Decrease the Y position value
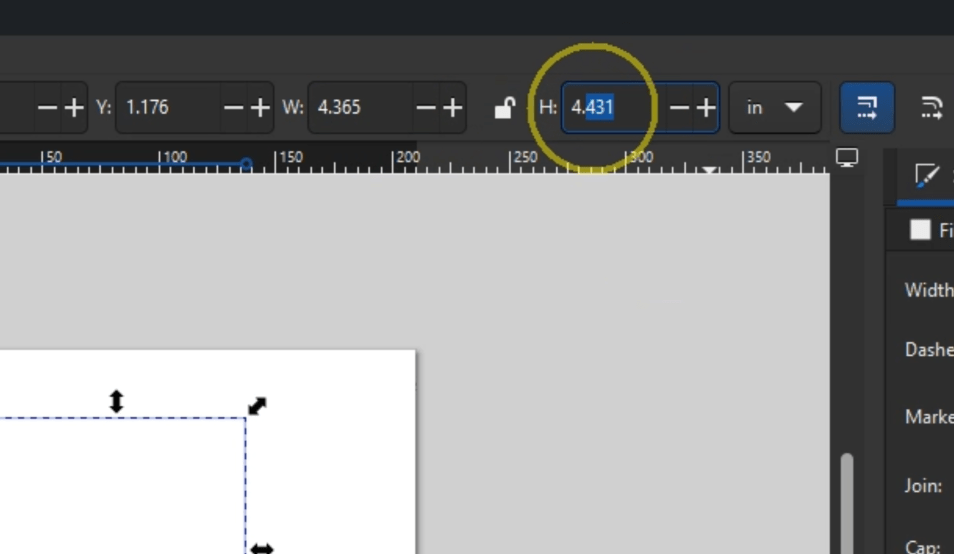This screenshot has width=954, height=554. 234,107
